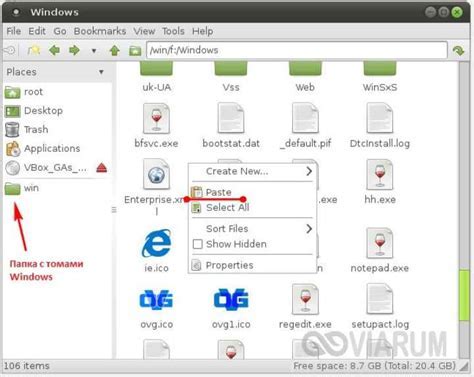Open the Places panel dropdown
This screenshot has width=474, height=377.
coord(101,72)
